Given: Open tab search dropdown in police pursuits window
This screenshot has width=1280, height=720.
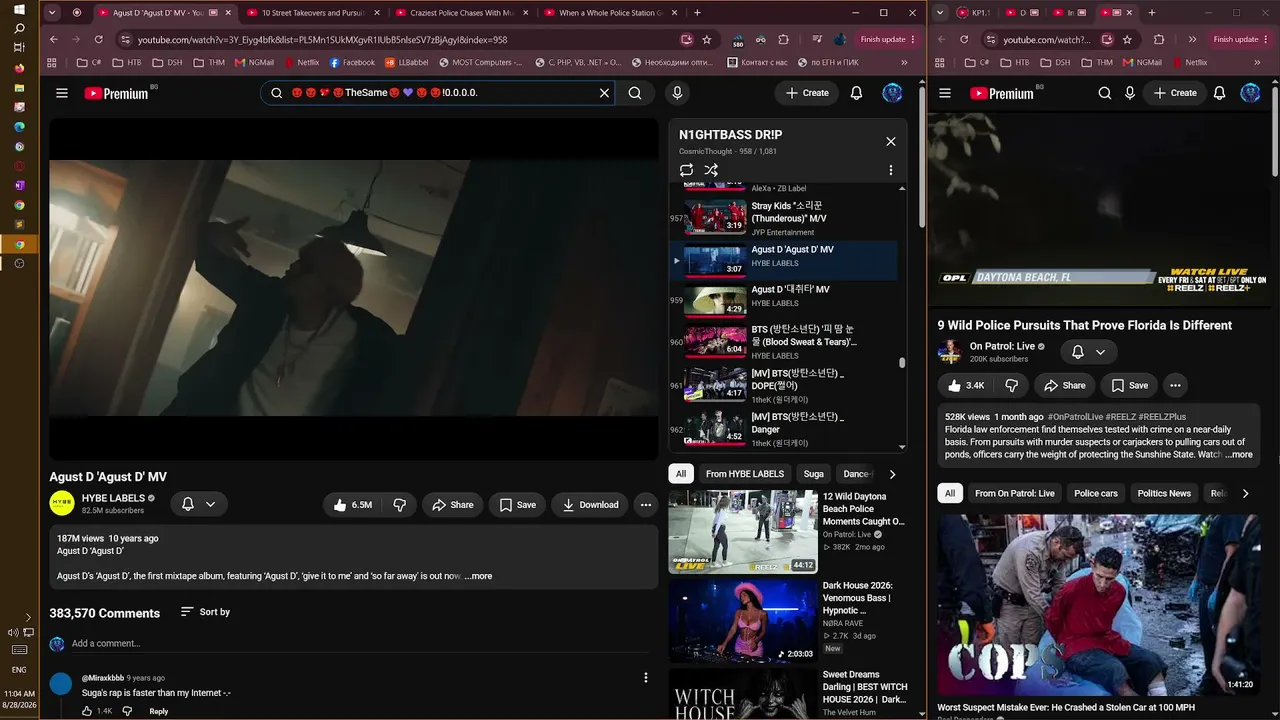Looking at the screenshot, I should (x=940, y=13).
